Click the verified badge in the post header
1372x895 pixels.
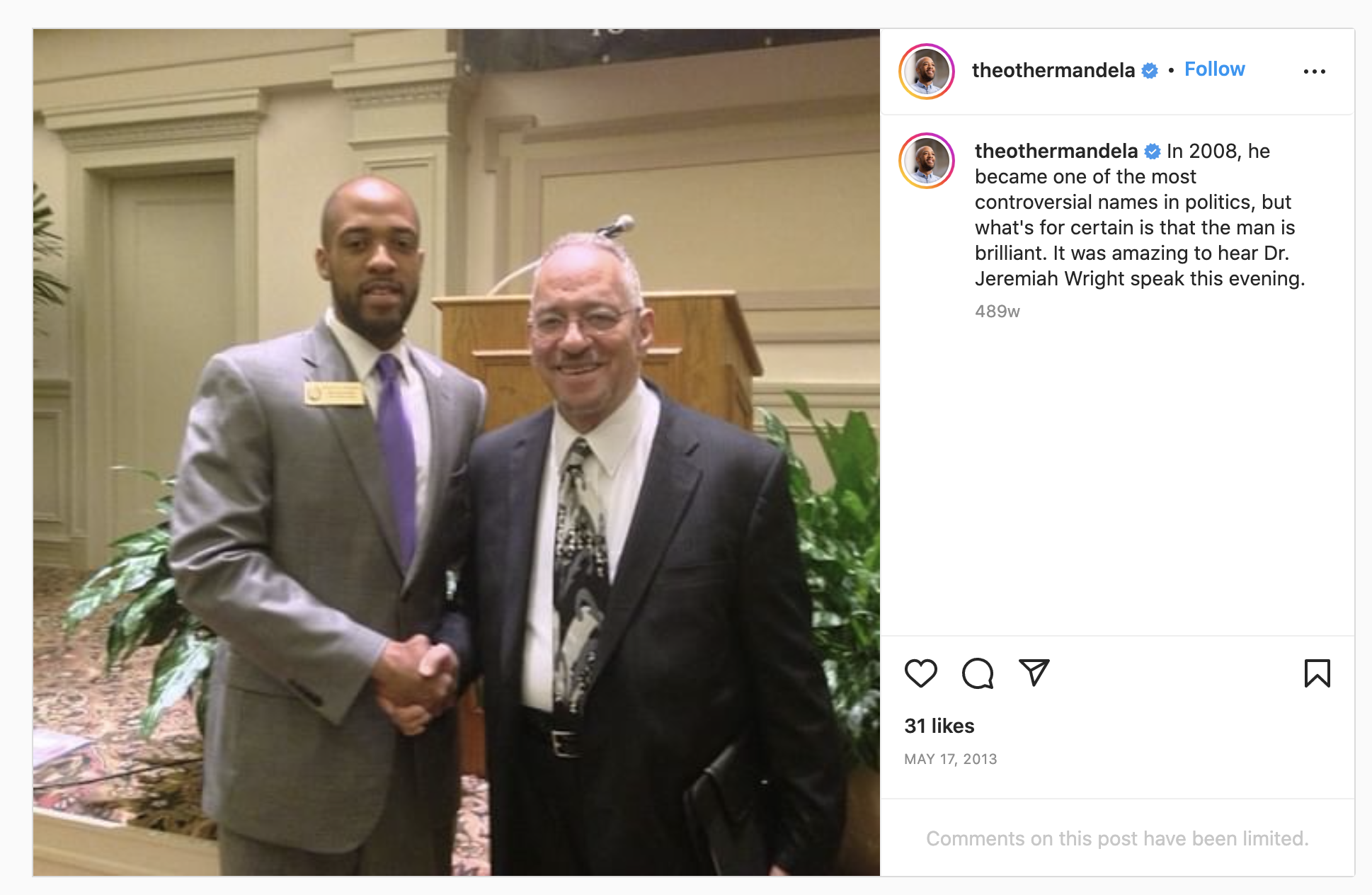pos(1150,71)
